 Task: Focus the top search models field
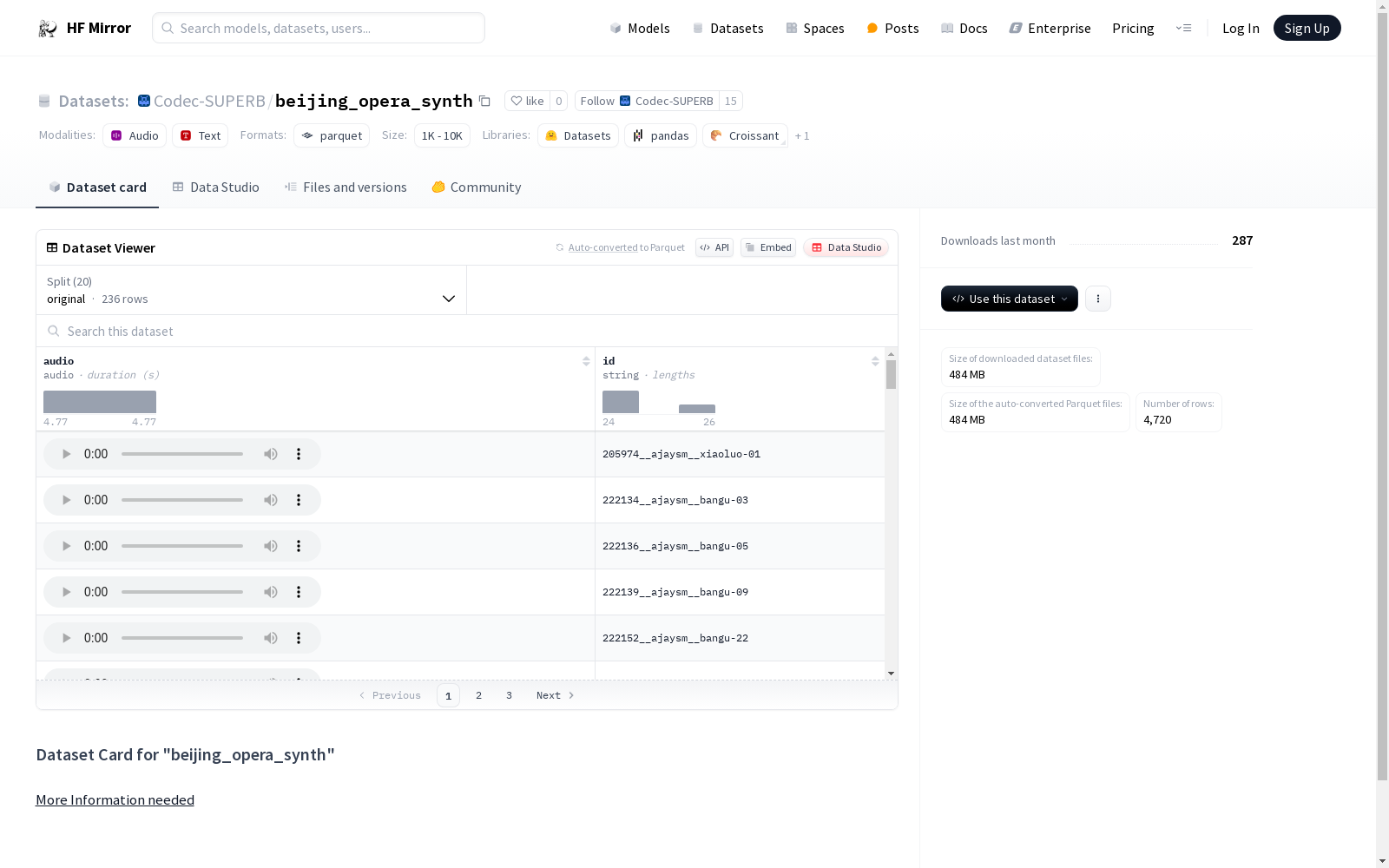319,28
